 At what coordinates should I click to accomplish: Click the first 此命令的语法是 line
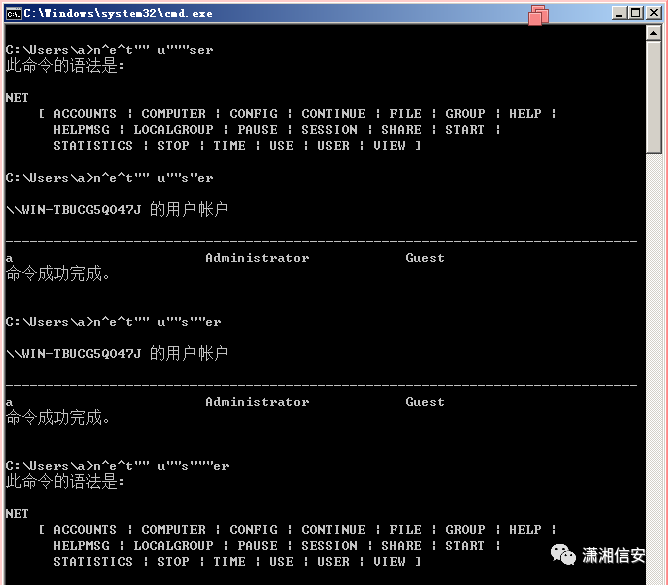pyautogui.click(x=65, y=66)
